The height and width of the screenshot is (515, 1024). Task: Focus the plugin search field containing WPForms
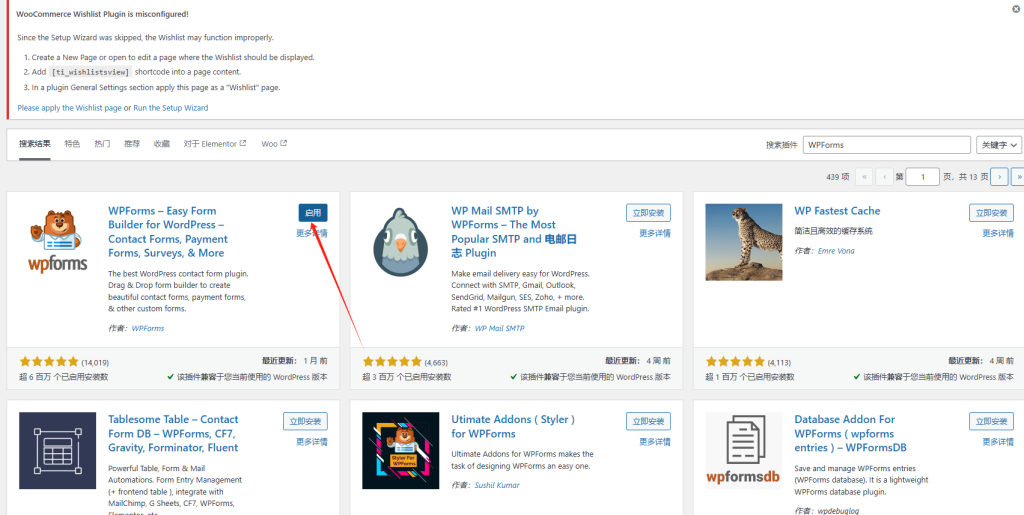[x=886, y=145]
